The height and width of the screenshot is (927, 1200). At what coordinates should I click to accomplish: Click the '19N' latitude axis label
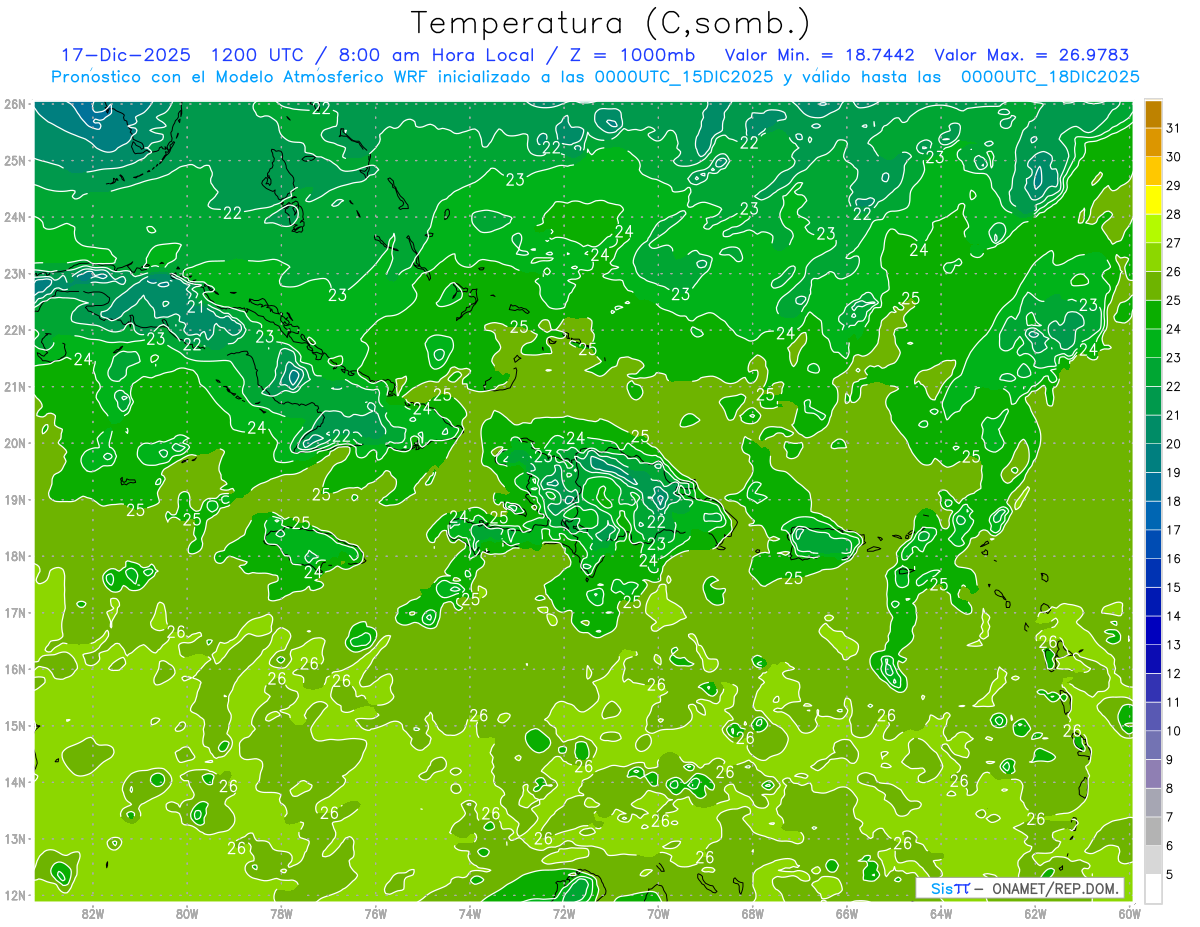pos(14,500)
